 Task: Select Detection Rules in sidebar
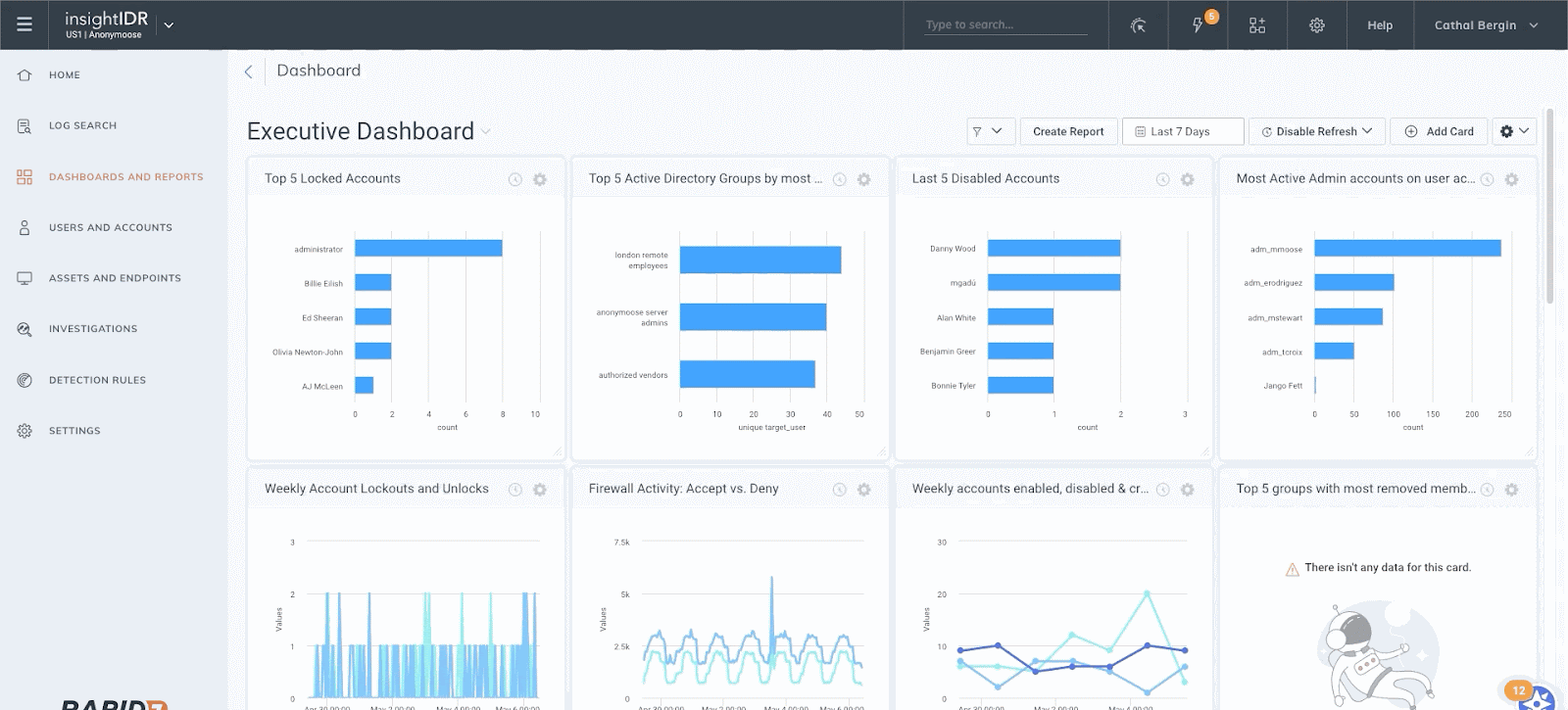coord(97,380)
